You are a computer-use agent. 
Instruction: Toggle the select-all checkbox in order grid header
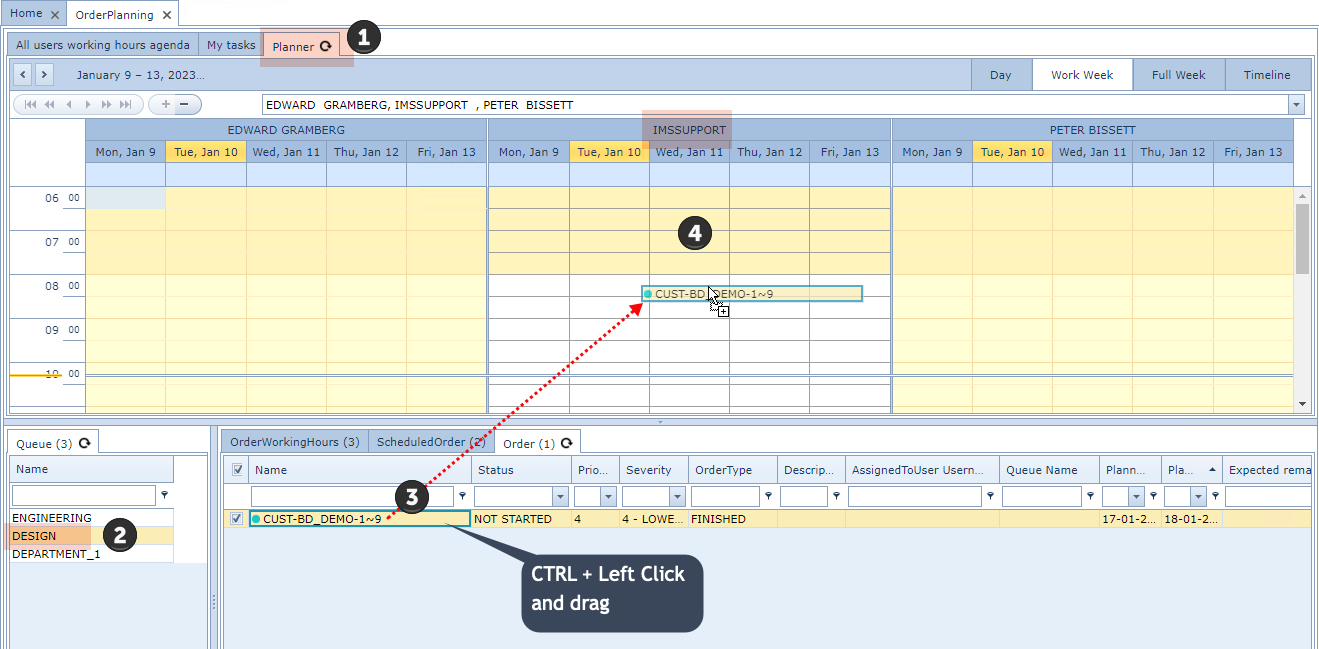pyautogui.click(x=237, y=470)
